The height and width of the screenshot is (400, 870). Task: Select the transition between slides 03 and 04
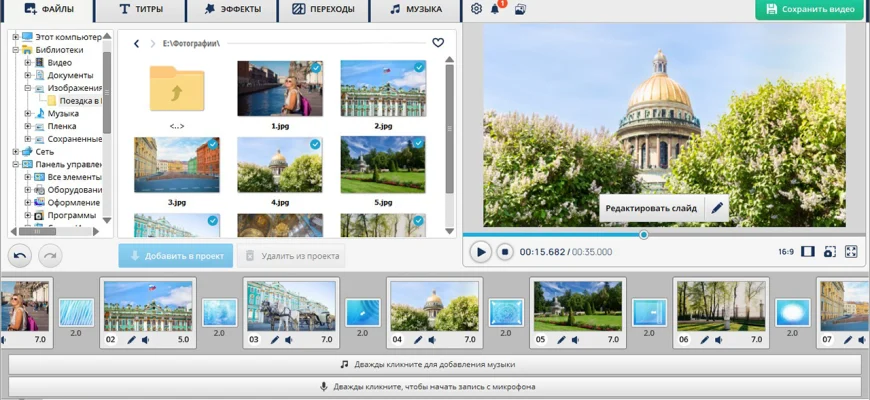click(363, 312)
